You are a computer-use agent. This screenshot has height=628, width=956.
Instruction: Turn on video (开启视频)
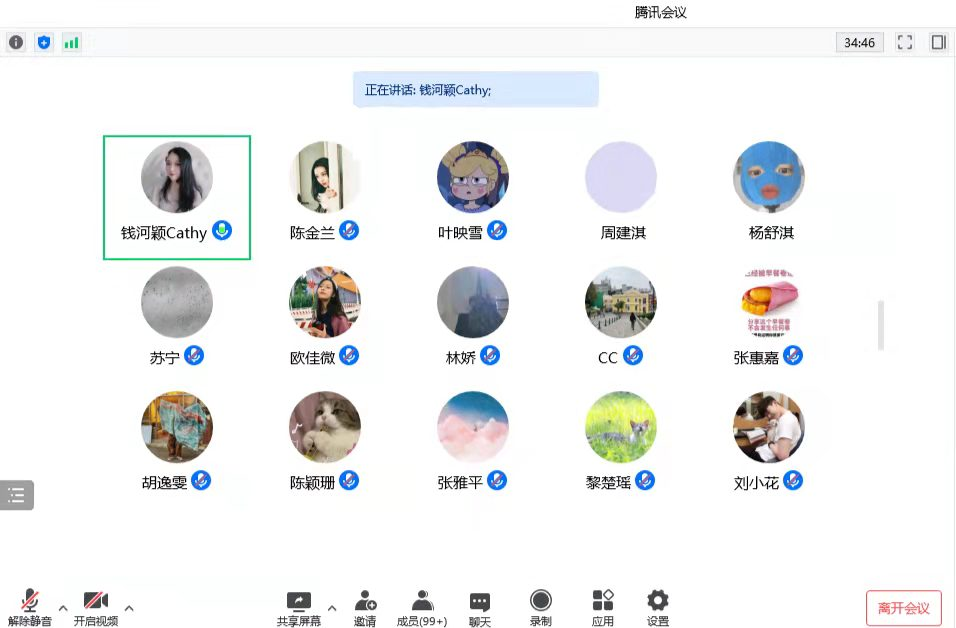(95, 607)
